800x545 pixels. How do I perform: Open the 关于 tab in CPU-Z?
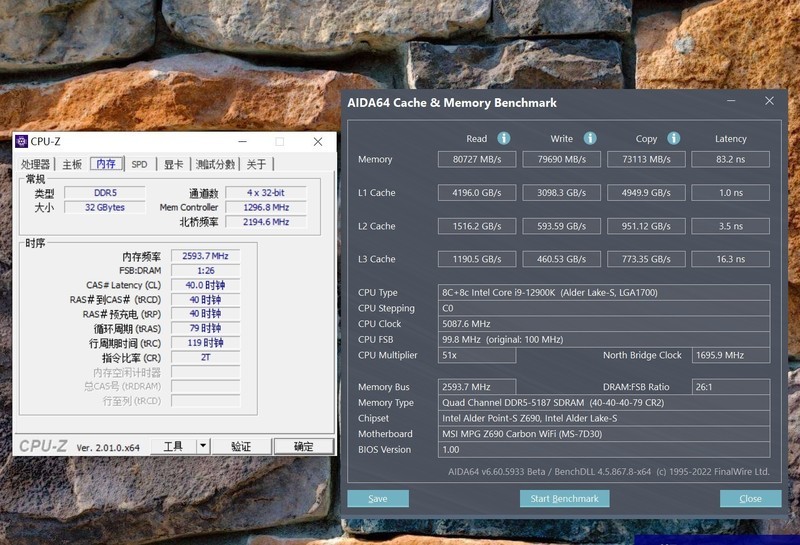256,164
